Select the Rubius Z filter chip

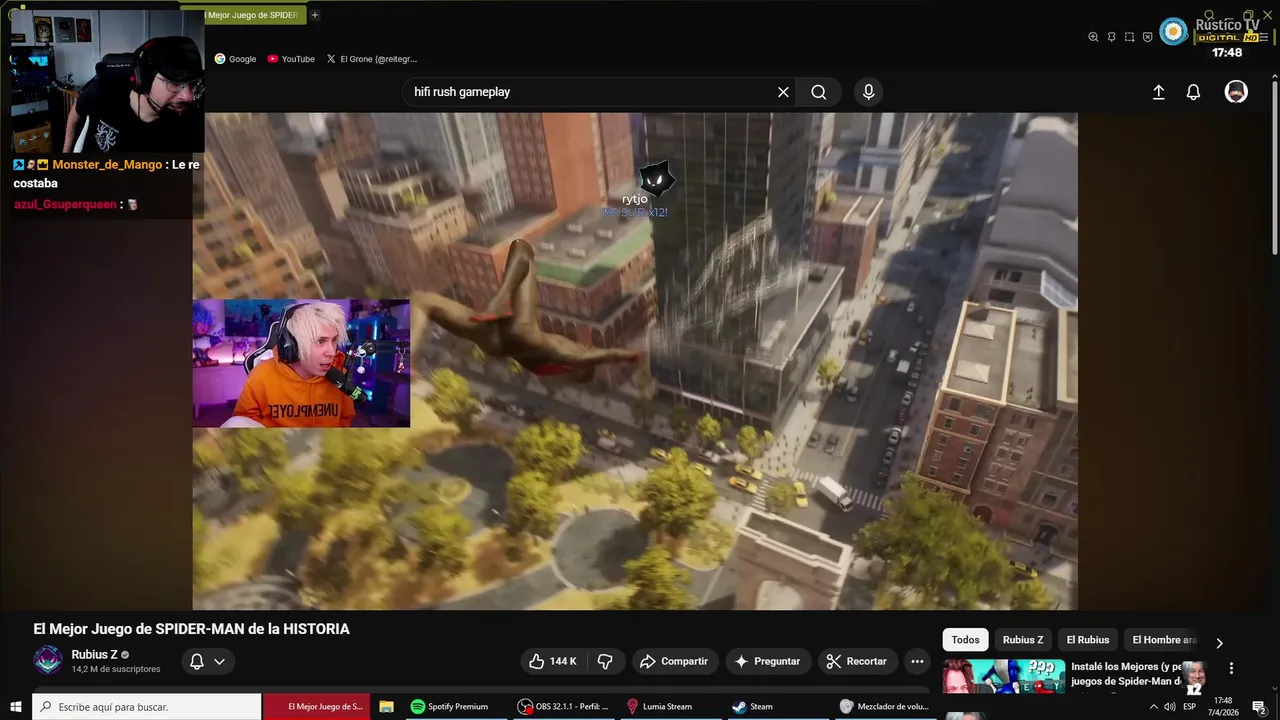coord(1023,640)
